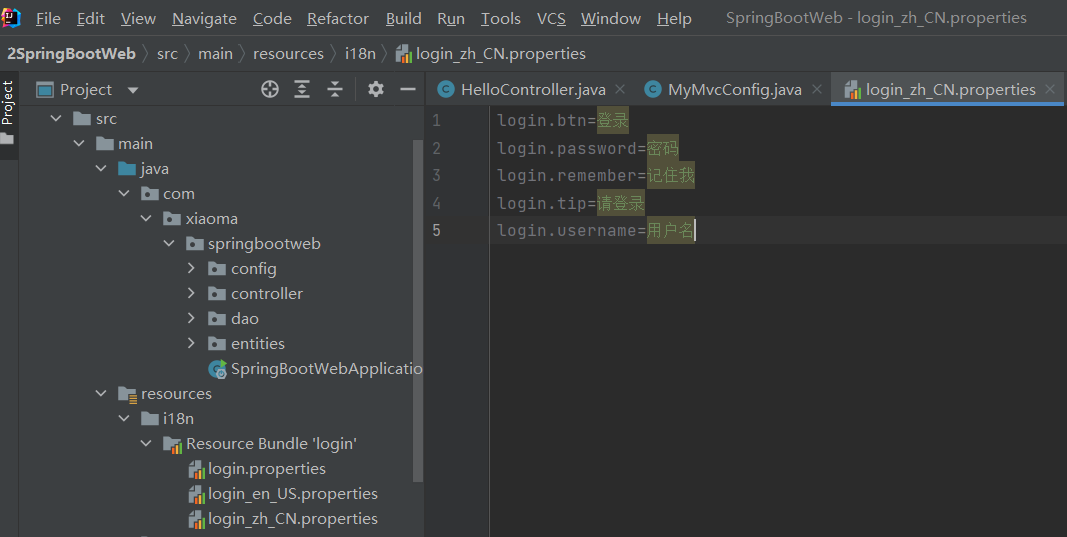Image resolution: width=1067 pixels, height=537 pixels.
Task: Open the File menu
Action: tap(48, 18)
